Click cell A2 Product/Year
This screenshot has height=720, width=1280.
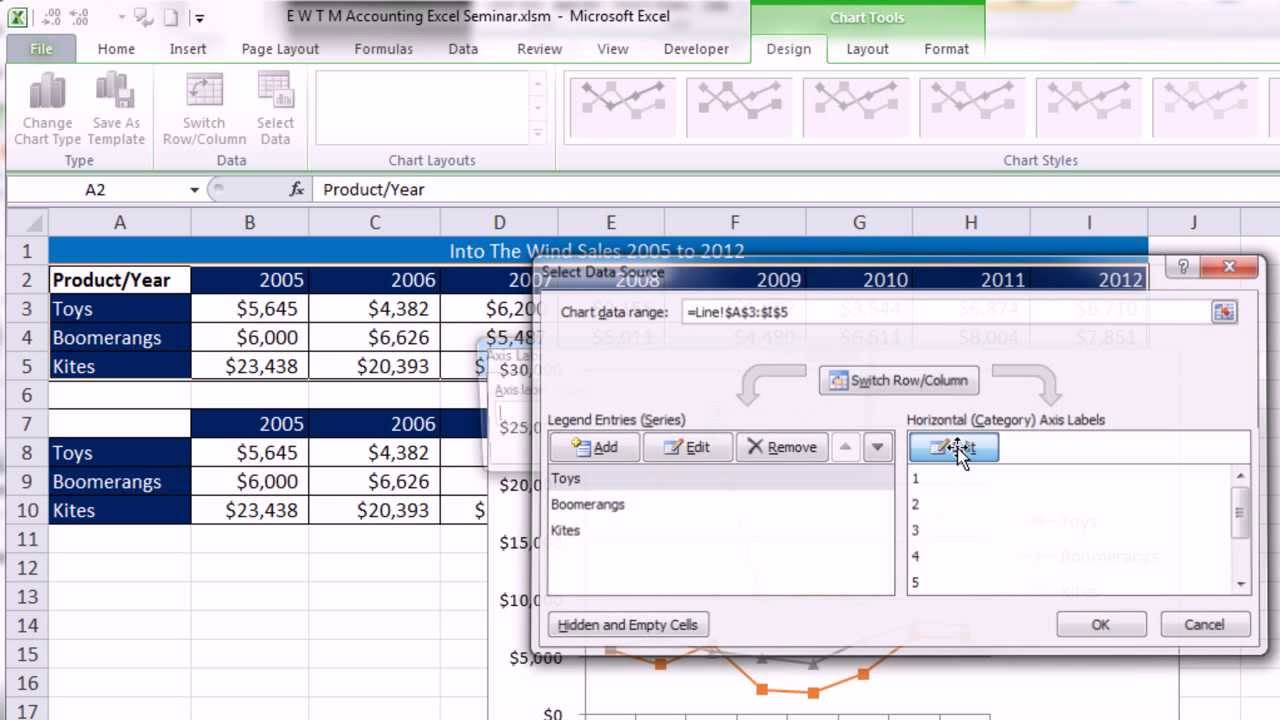119,280
